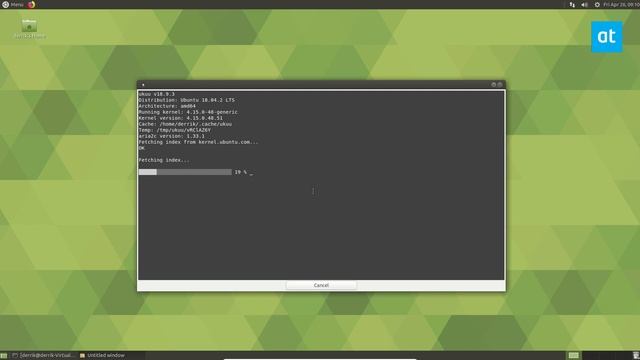
Task: Click the ukuu dialog window menu icon
Action: click(143, 84)
